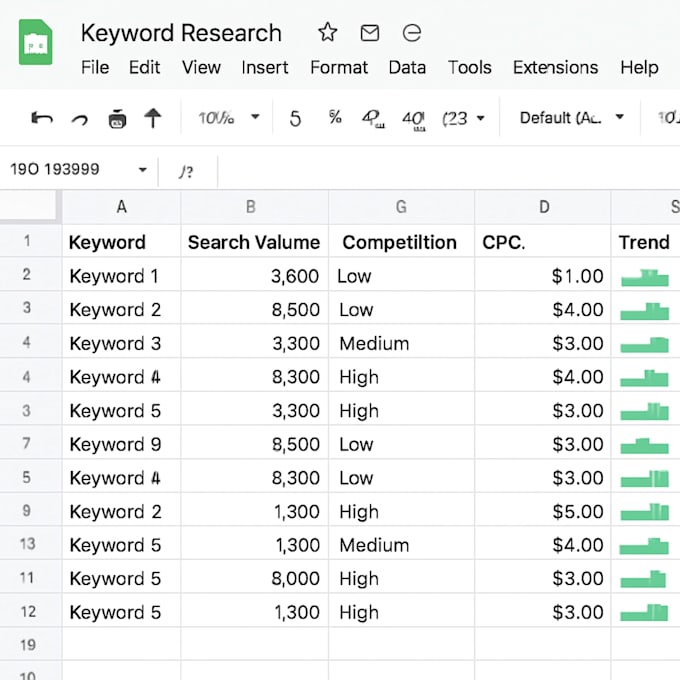Click the 'Competiltion' header cell
Screen dimensions: 680x680
click(x=402, y=241)
